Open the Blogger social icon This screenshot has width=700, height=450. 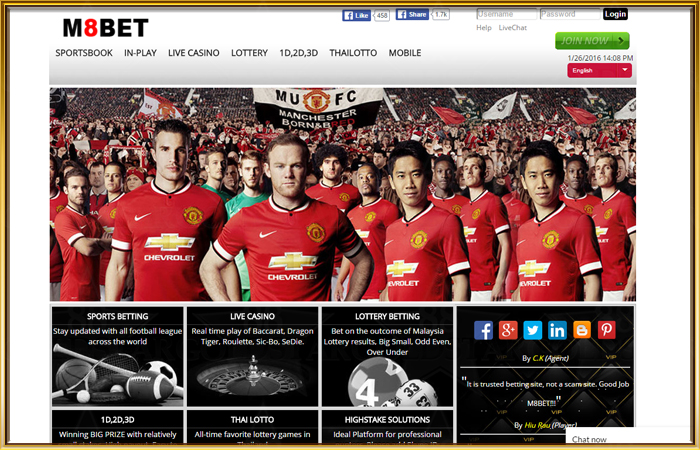tap(582, 330)
